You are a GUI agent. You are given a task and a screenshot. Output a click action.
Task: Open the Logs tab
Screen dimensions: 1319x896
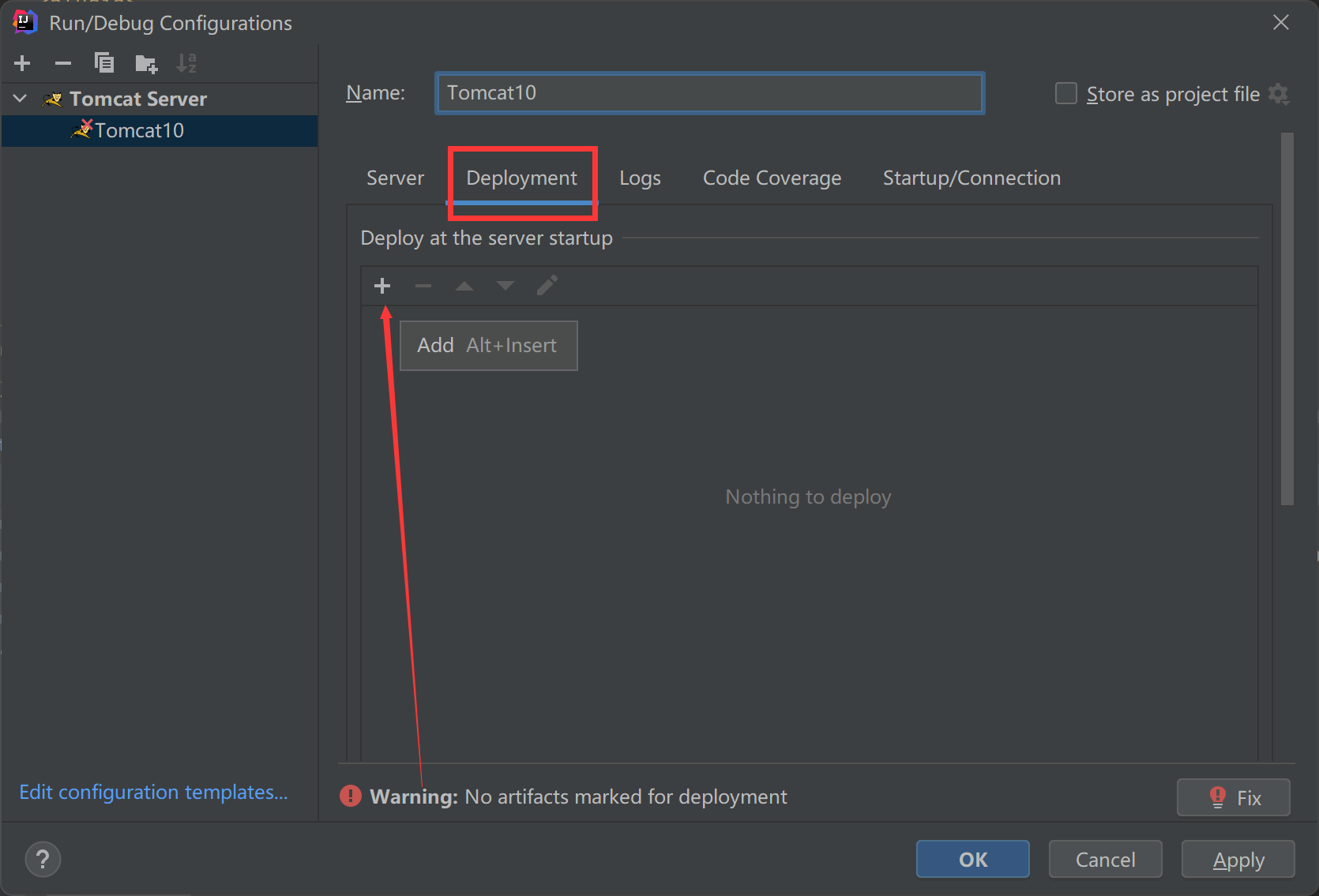click(640, 178)
